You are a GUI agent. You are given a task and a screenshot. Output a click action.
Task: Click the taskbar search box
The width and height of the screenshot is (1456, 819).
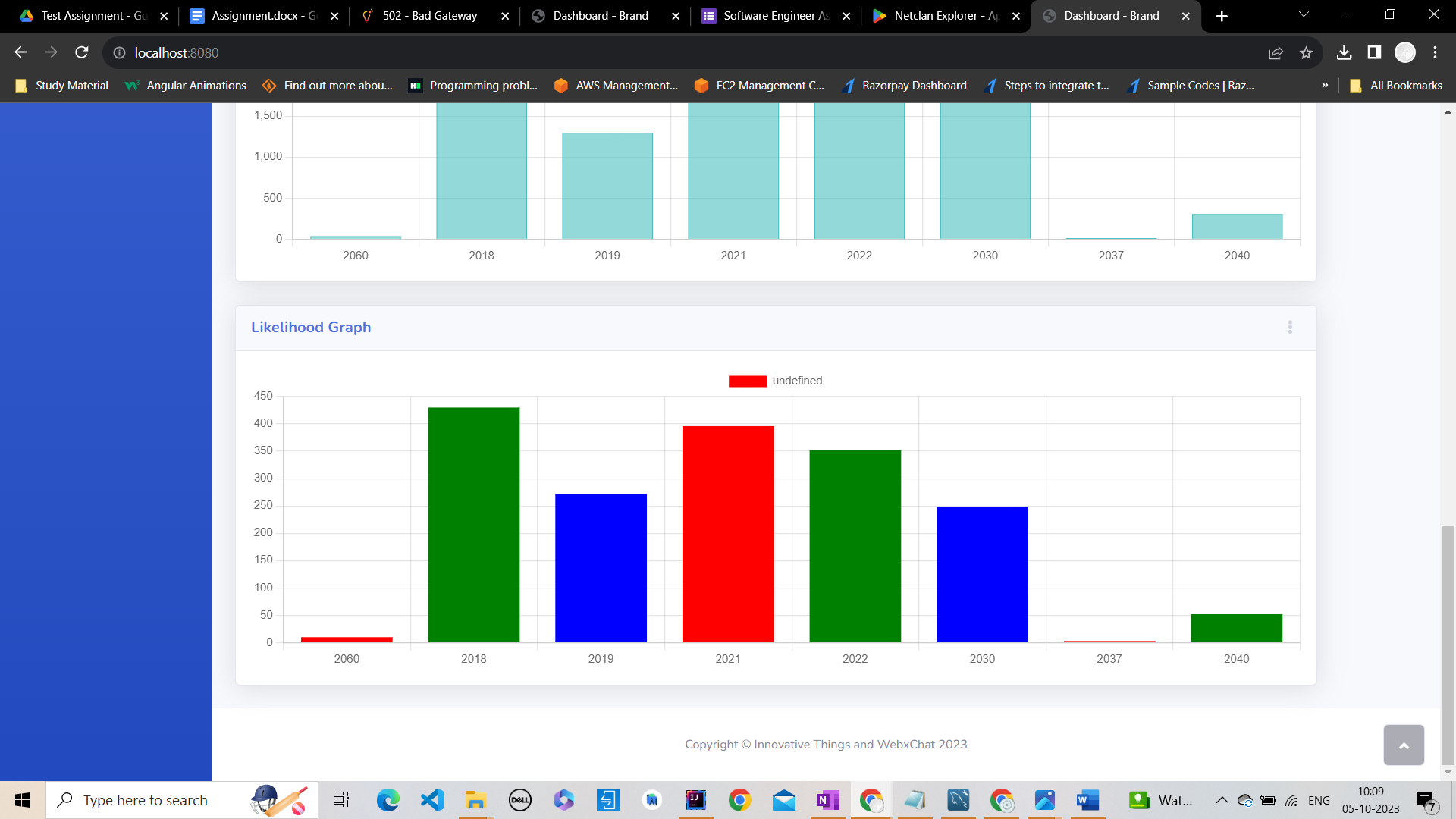(x=182, y=800)
